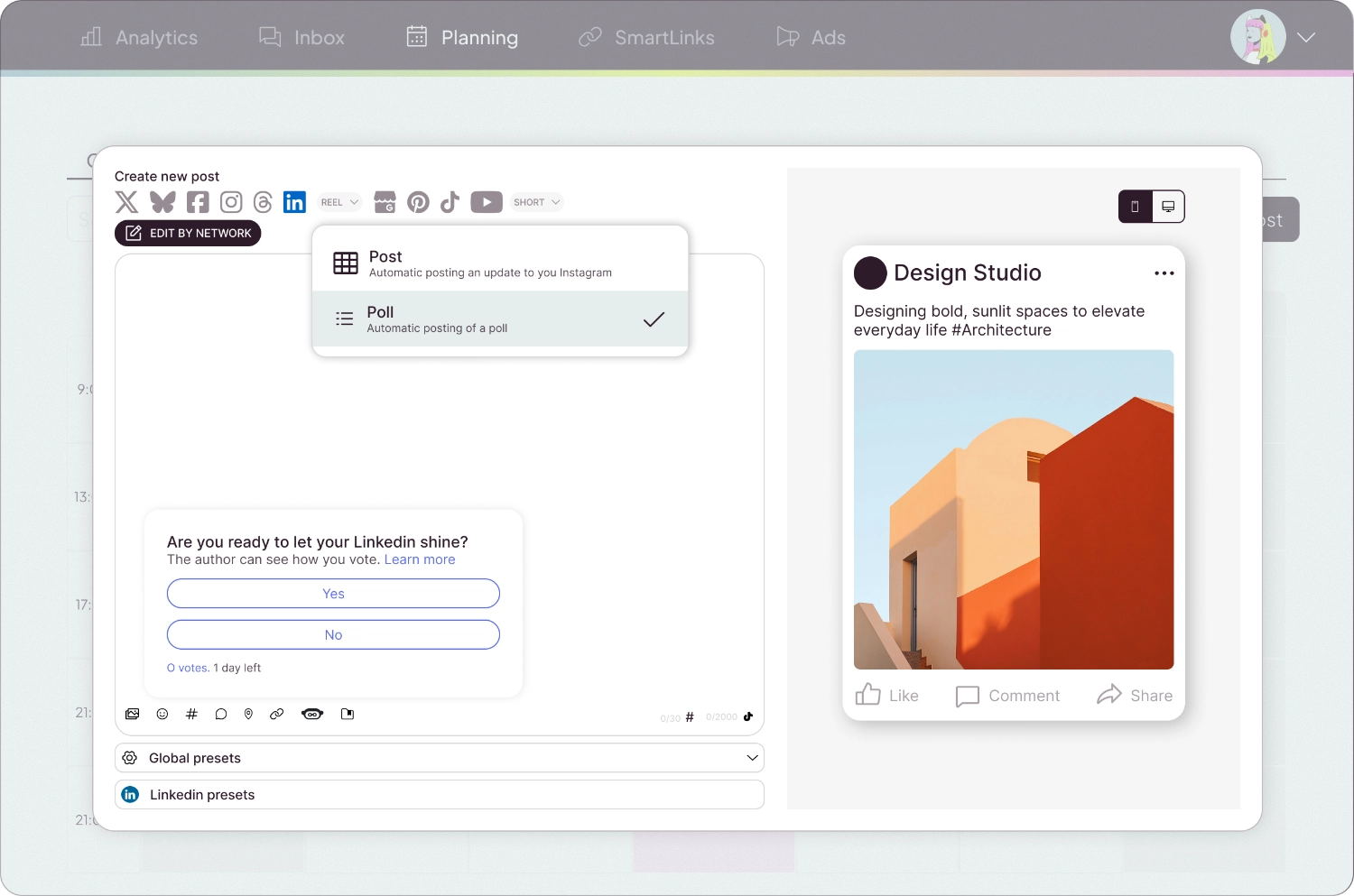Click the Threads network icon
This screenshot has width=1354, height=896.
[x=263, y=202]
